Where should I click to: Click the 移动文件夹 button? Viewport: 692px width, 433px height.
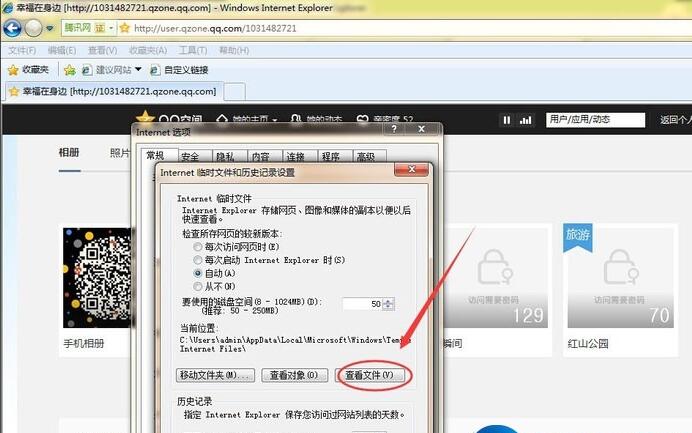click(214, 375)
